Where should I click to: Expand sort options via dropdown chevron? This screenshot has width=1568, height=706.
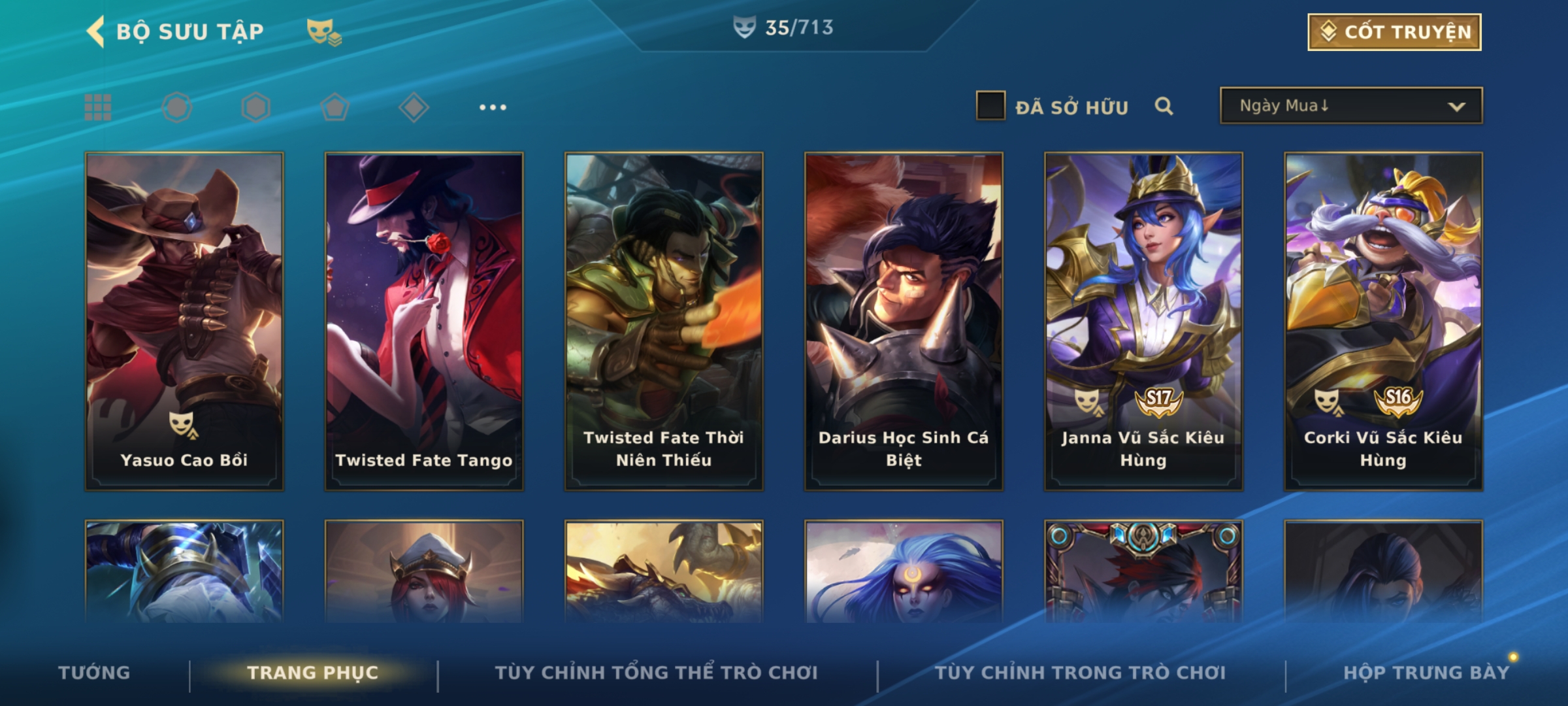tap(1456, 107)
